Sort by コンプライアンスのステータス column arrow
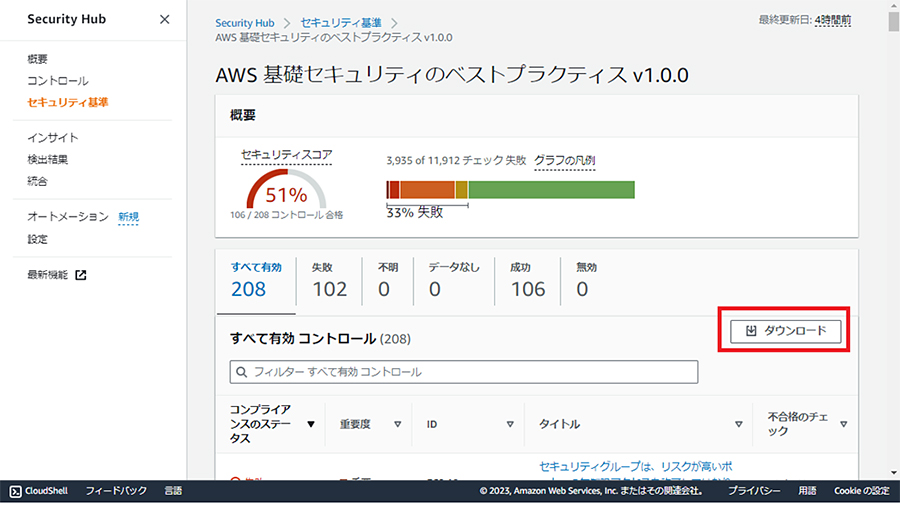Viewport: 900px width, 505px height. (311, 425)
